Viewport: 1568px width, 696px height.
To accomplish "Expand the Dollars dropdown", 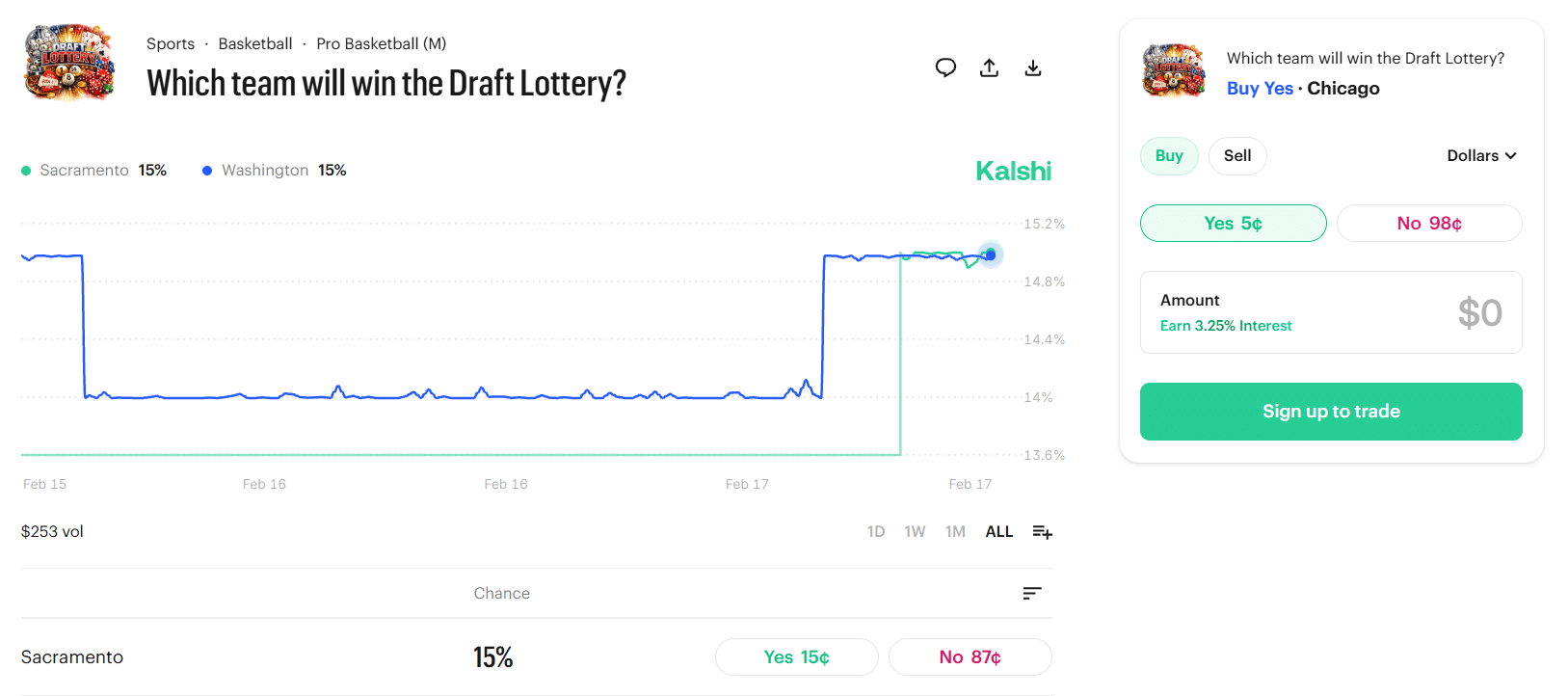I will point(1481,156).
